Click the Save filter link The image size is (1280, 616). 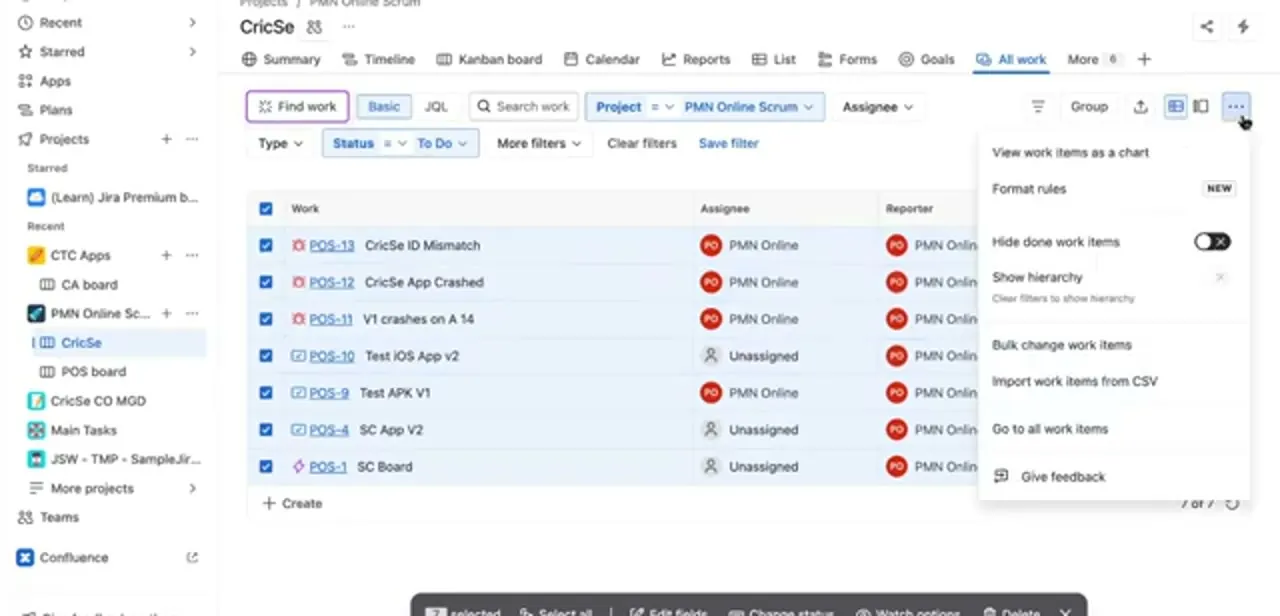(x=728, y=143)
